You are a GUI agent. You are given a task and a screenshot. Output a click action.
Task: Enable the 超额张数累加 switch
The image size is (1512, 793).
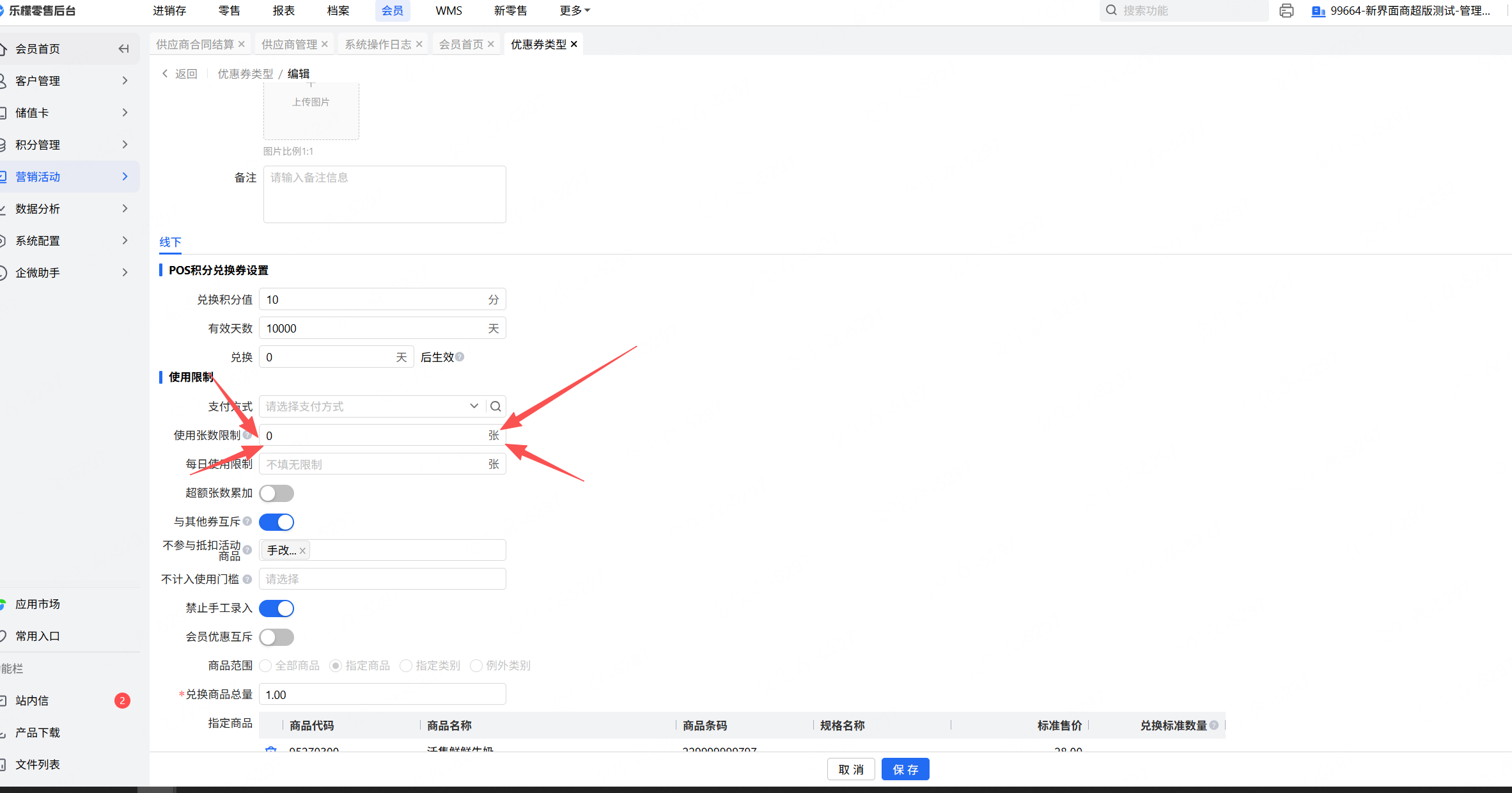[276, 493]
